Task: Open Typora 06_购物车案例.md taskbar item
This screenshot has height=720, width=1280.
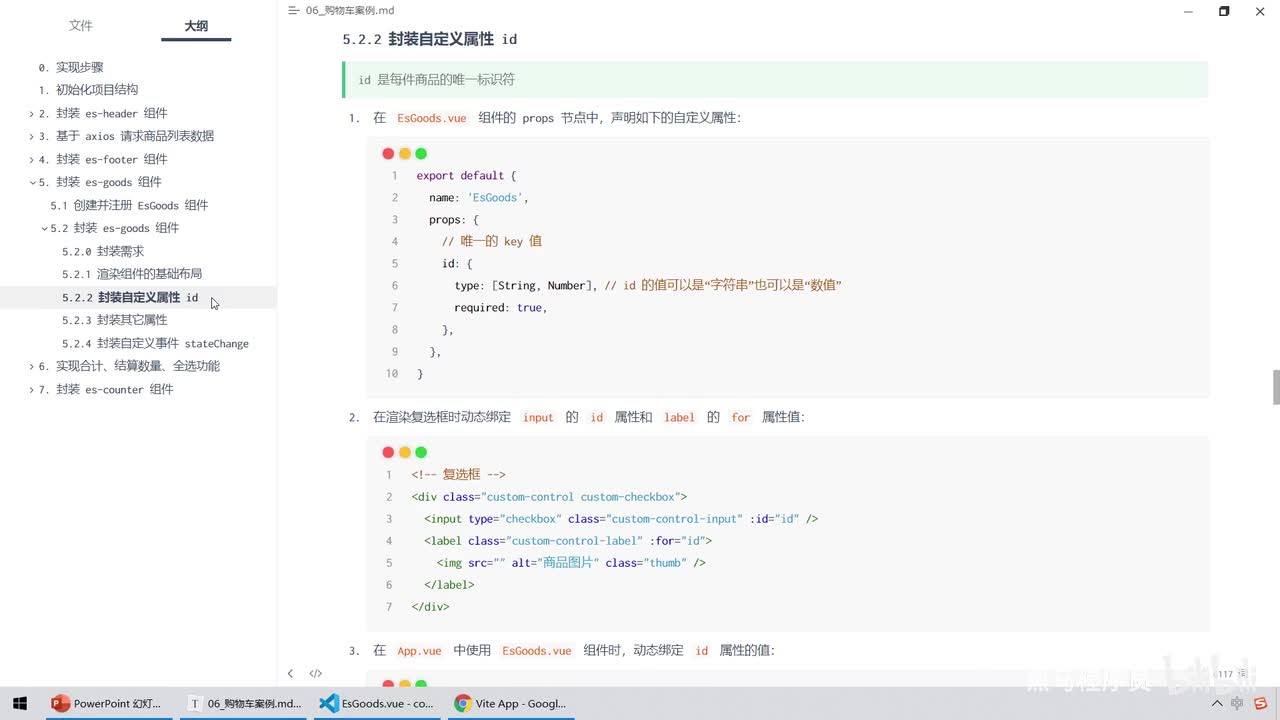Action: point(246,703)
